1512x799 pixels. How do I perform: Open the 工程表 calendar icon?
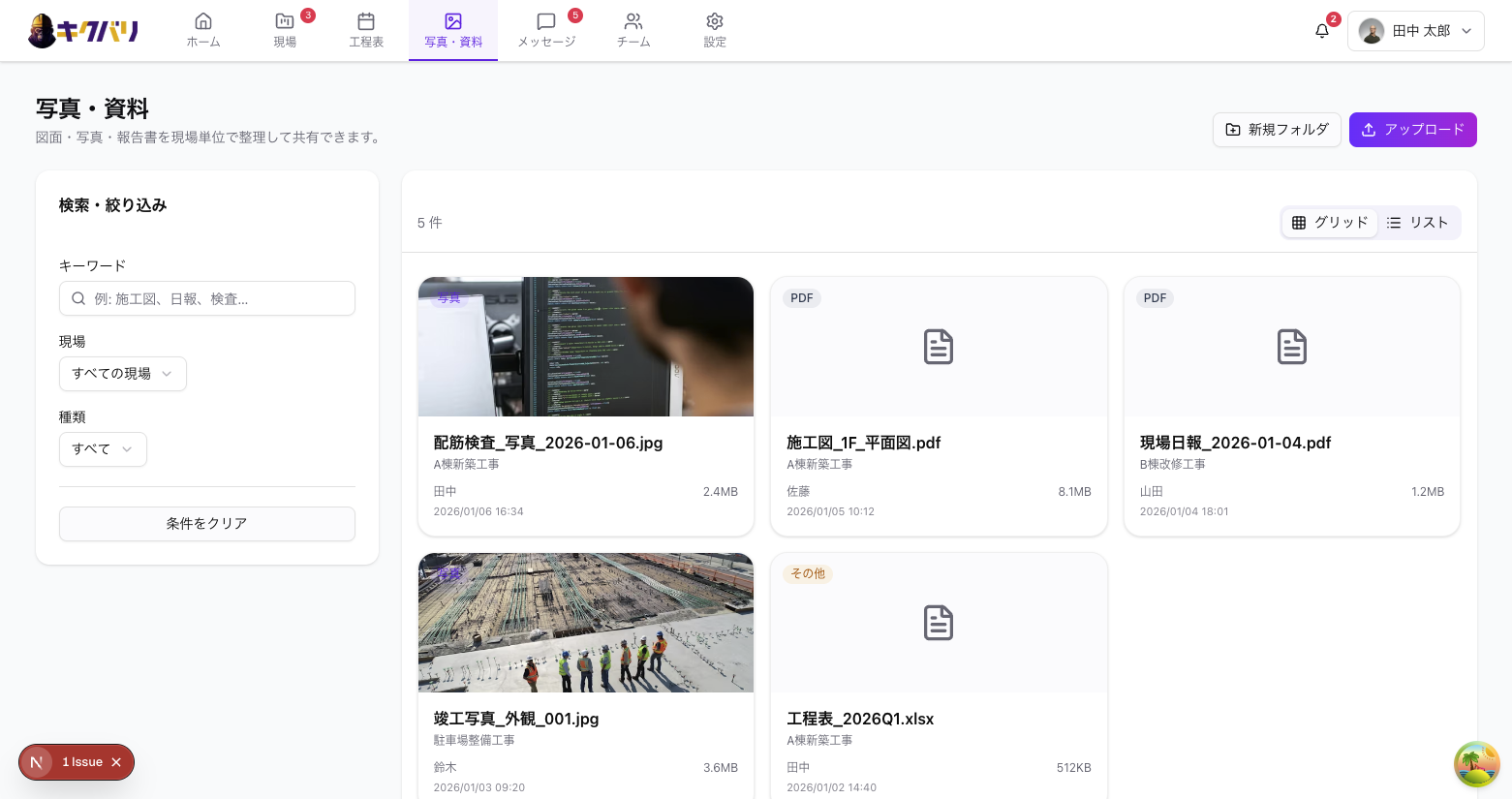click(x=366, y=21)
